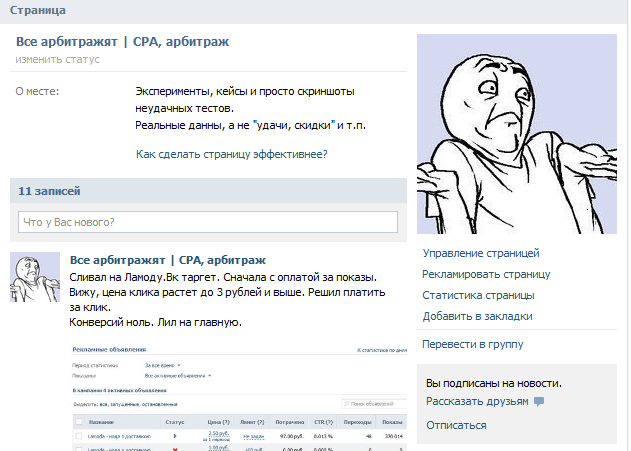Open Статистика страницы

pyautogui.click(x=478, y=295)
